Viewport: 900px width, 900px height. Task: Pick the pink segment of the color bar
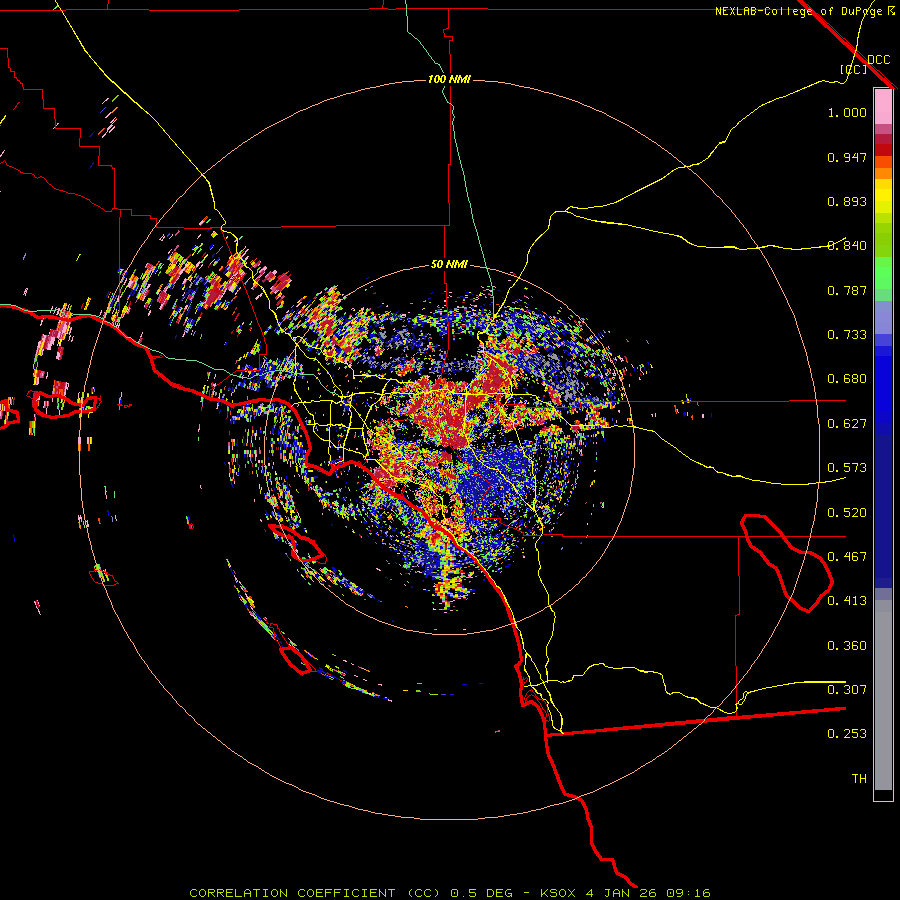point(883,106)
